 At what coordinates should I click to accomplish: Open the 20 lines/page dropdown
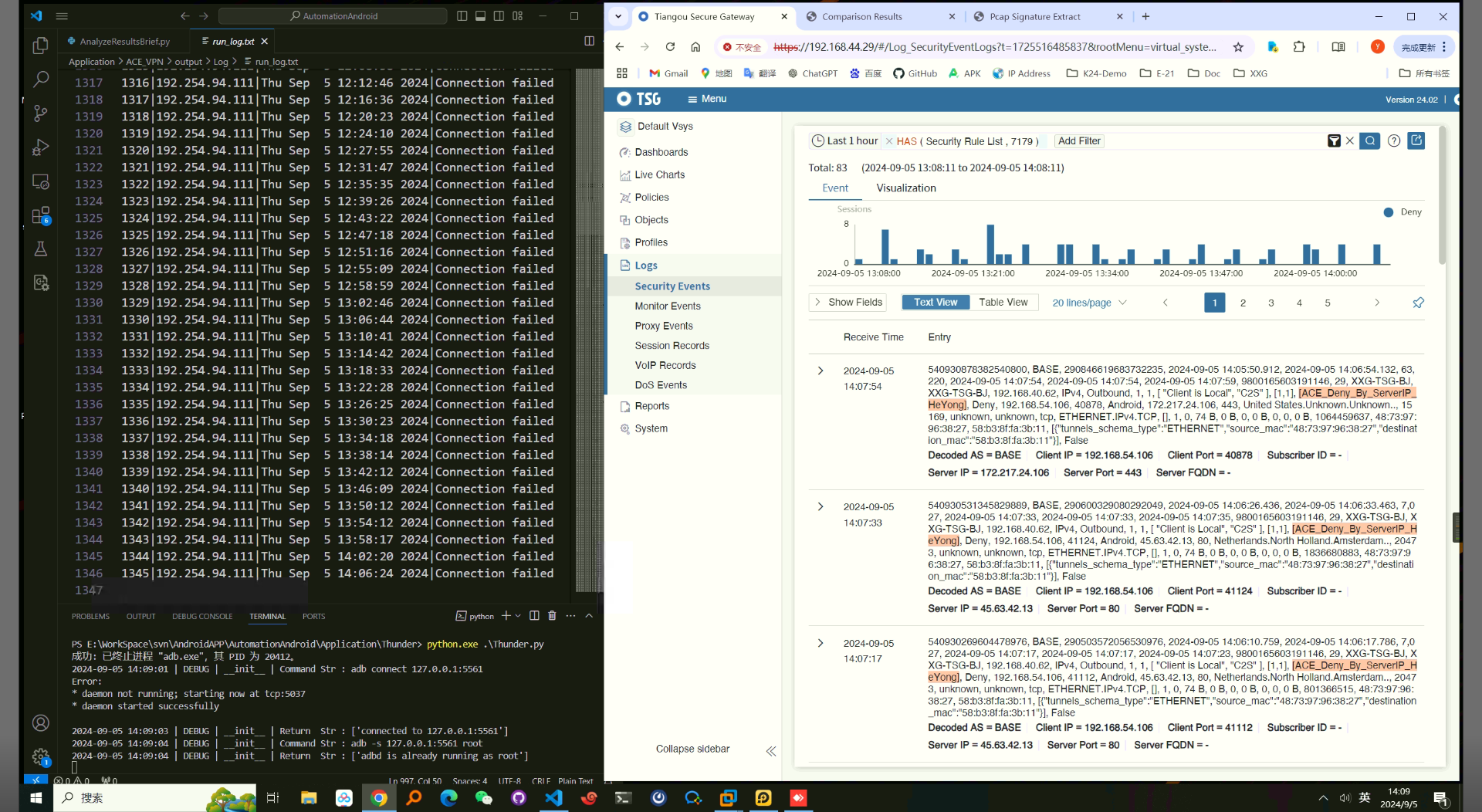point(1089,303)
